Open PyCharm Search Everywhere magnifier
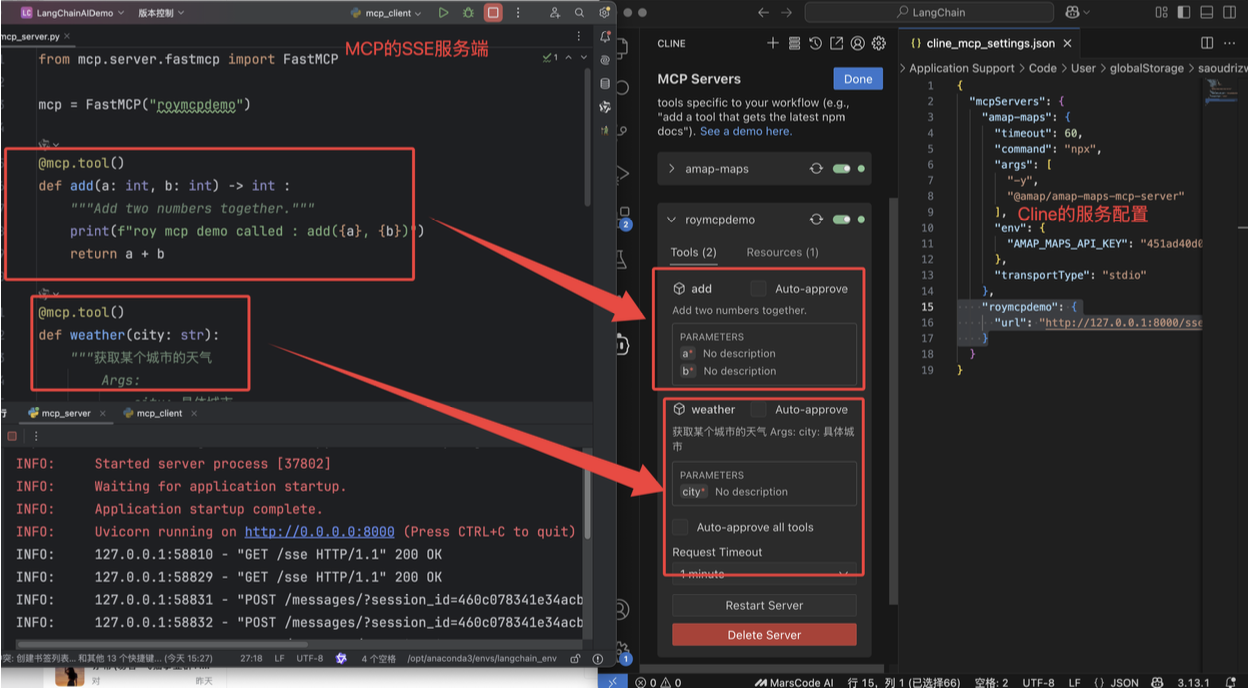 [580, 13]
